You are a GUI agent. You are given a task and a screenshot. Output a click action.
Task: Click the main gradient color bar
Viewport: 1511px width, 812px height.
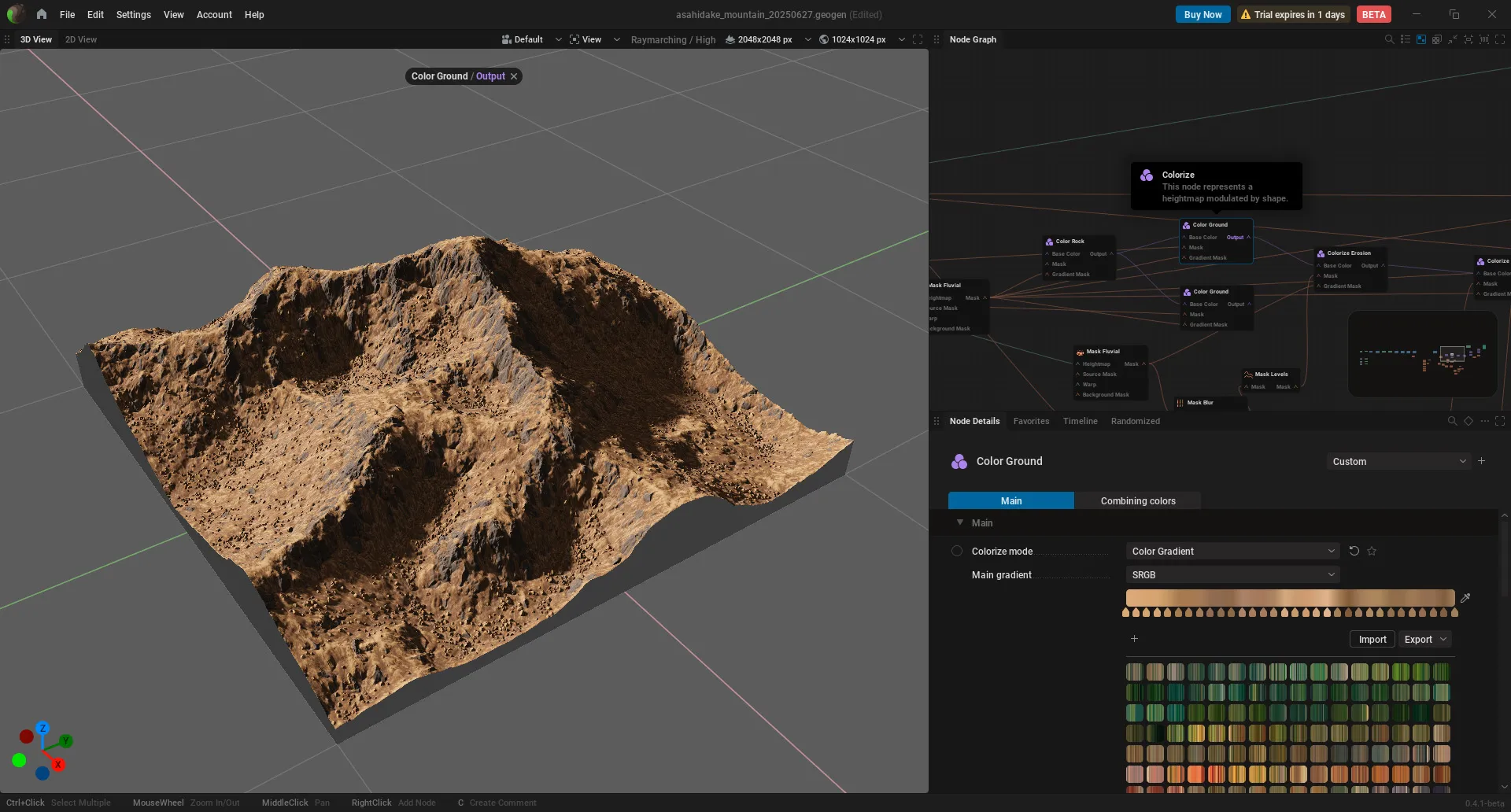(1290, 598)
